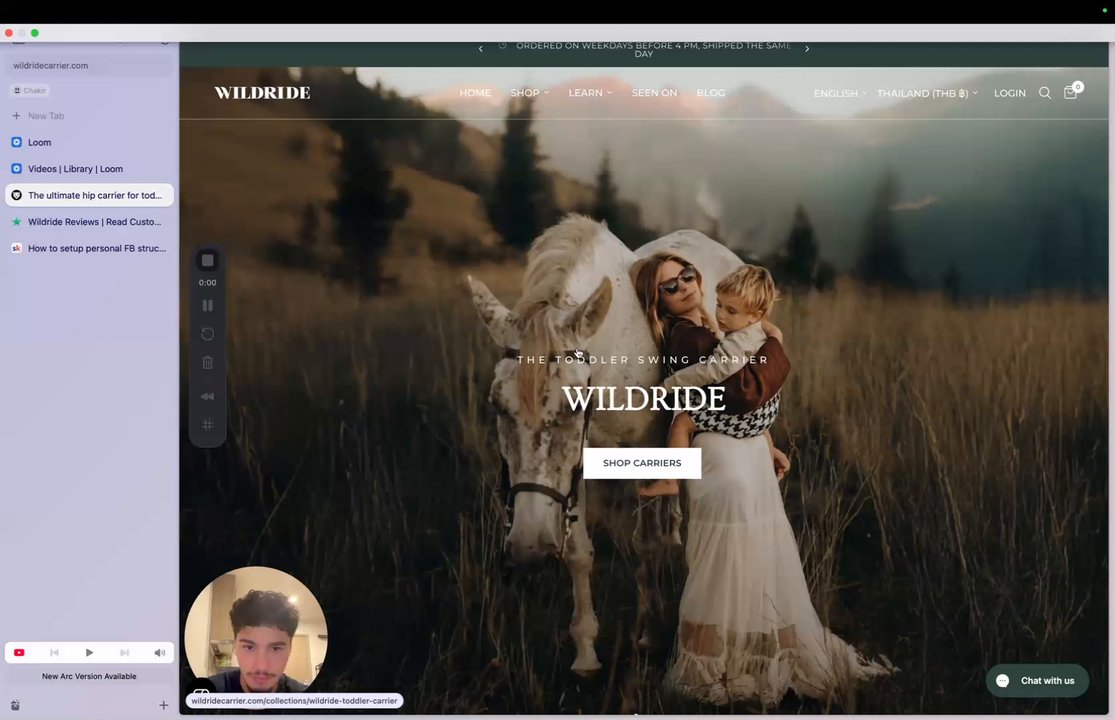Click the Loom rewind effects icon
Image resolution: width=1115 pixels, height=720 pixels.
tap(208, 397)
